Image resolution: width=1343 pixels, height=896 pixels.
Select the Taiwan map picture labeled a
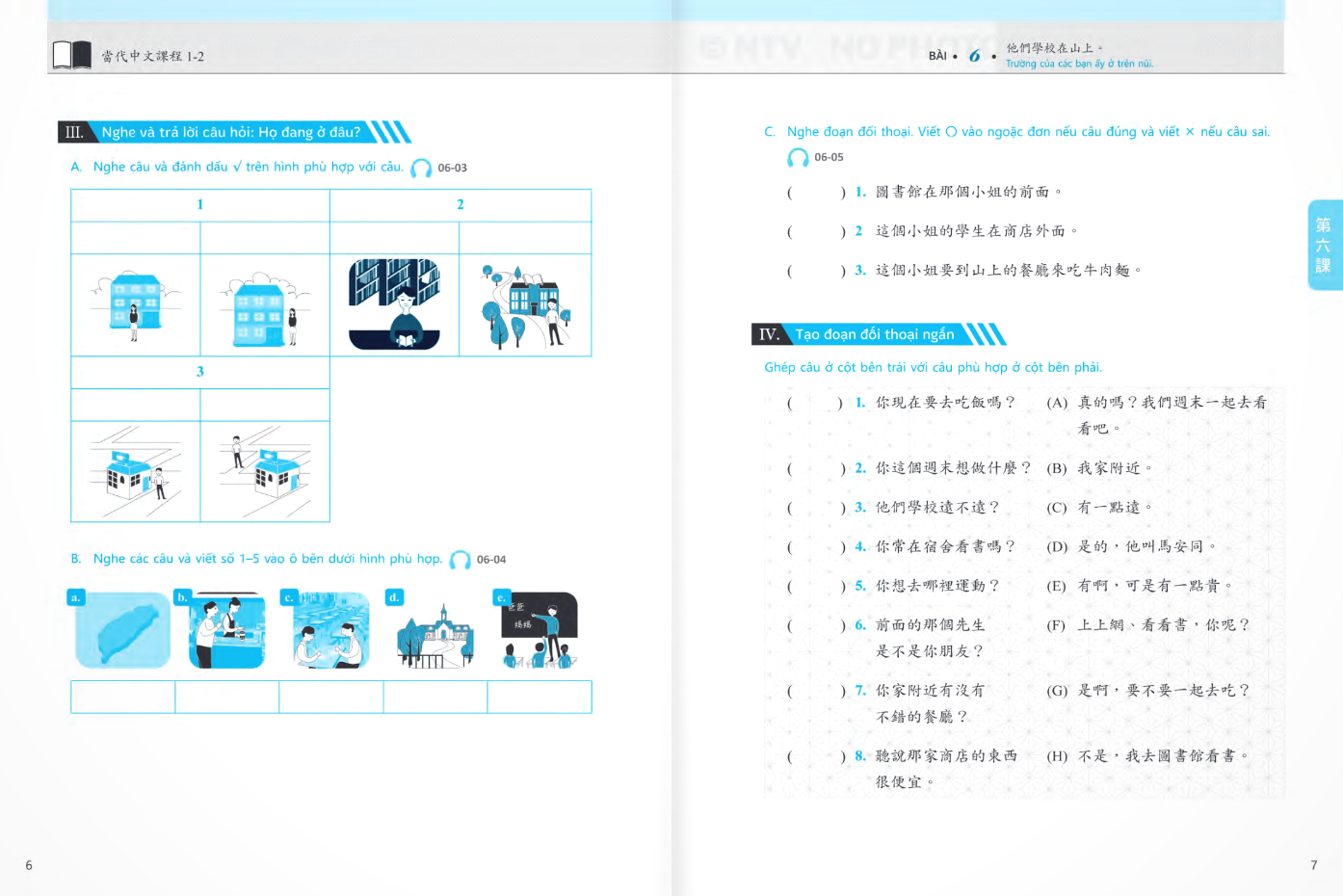pyautogui.click(x=122, y=631)
